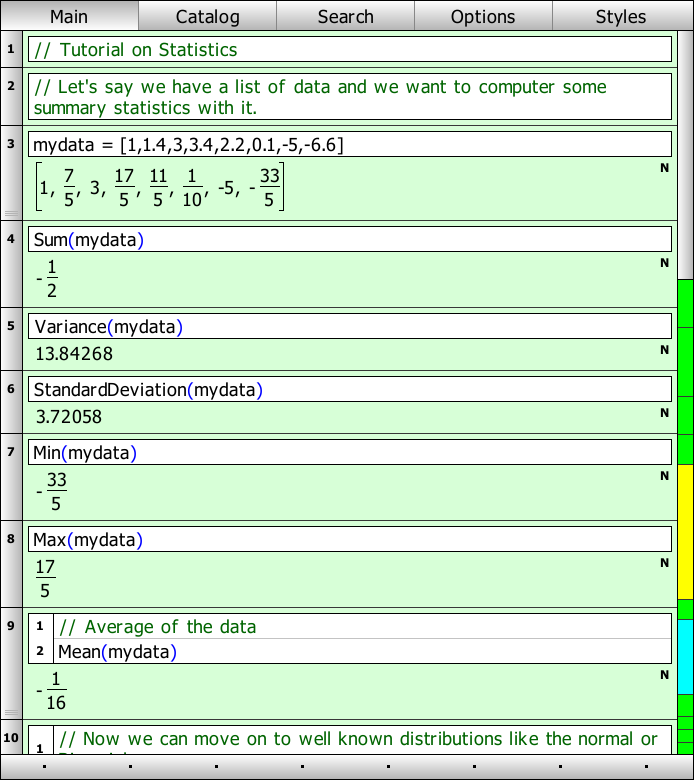Click the yellow segment in the right strip
The height and width of the screenshot is (780, 694).
(x=685, y=531)
